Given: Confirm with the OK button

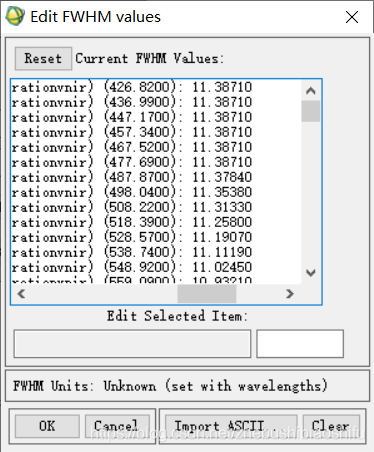Looking at the screenshot, I should (47, 426).
